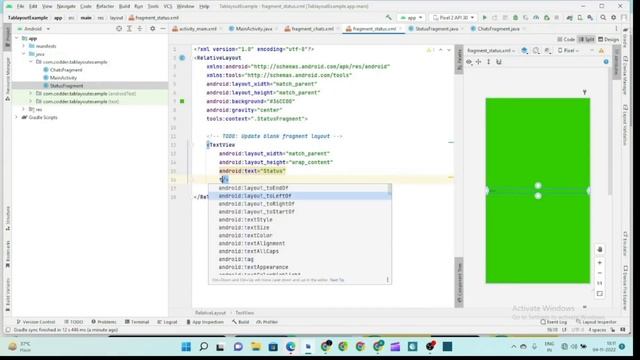The width and height of the screenshot is (640, 360).
Task: Select android:textColor completion suggestion
Action: pyautogui.click(x=300, y=236)
